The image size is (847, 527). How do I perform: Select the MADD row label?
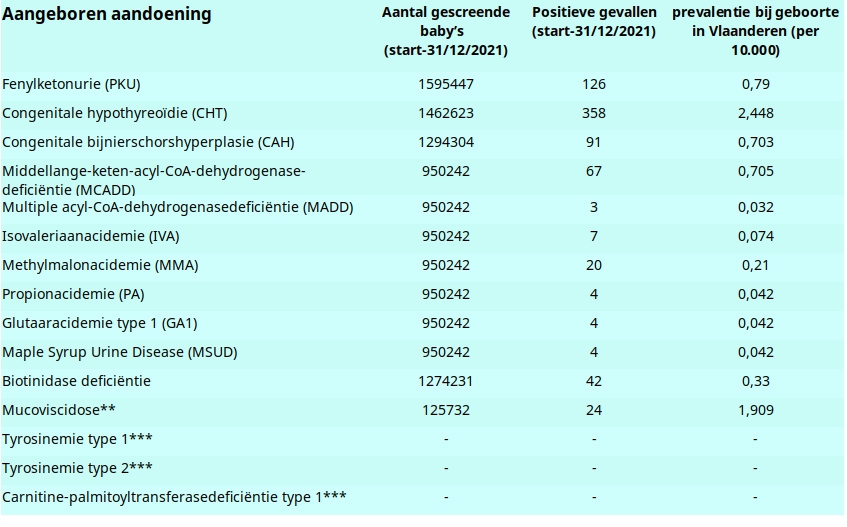(177, 207)
